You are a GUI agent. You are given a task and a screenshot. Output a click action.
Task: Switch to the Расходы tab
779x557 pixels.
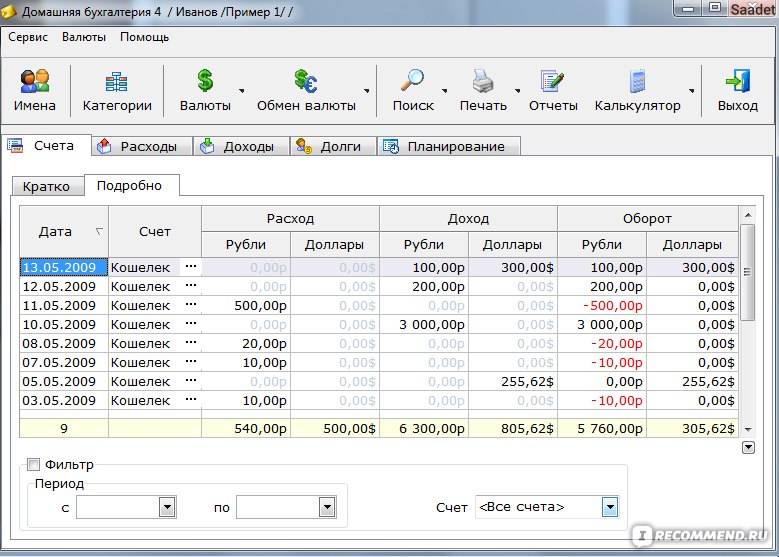(x=142, y=147)
